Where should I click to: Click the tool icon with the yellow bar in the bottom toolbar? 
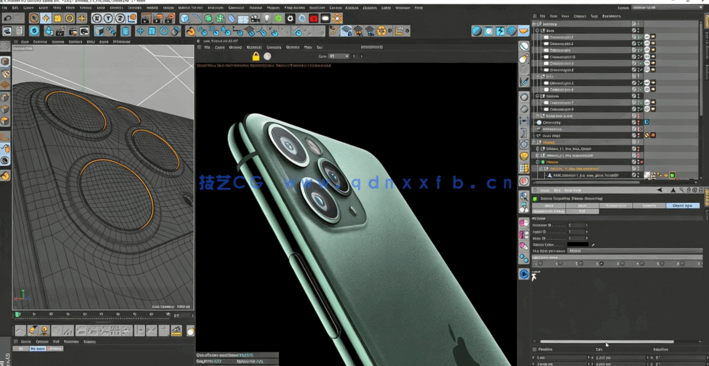click(x=176, y=331)
